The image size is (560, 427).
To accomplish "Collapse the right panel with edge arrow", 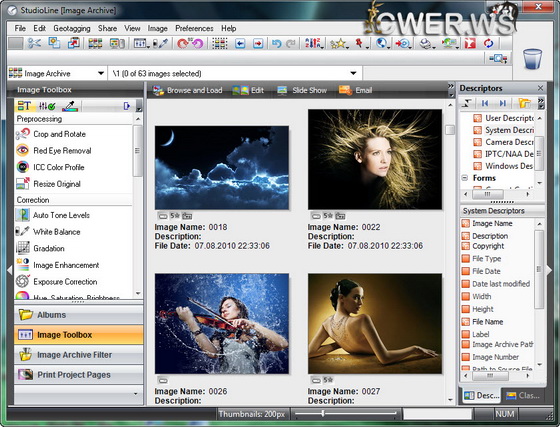I will coord(549,270).
